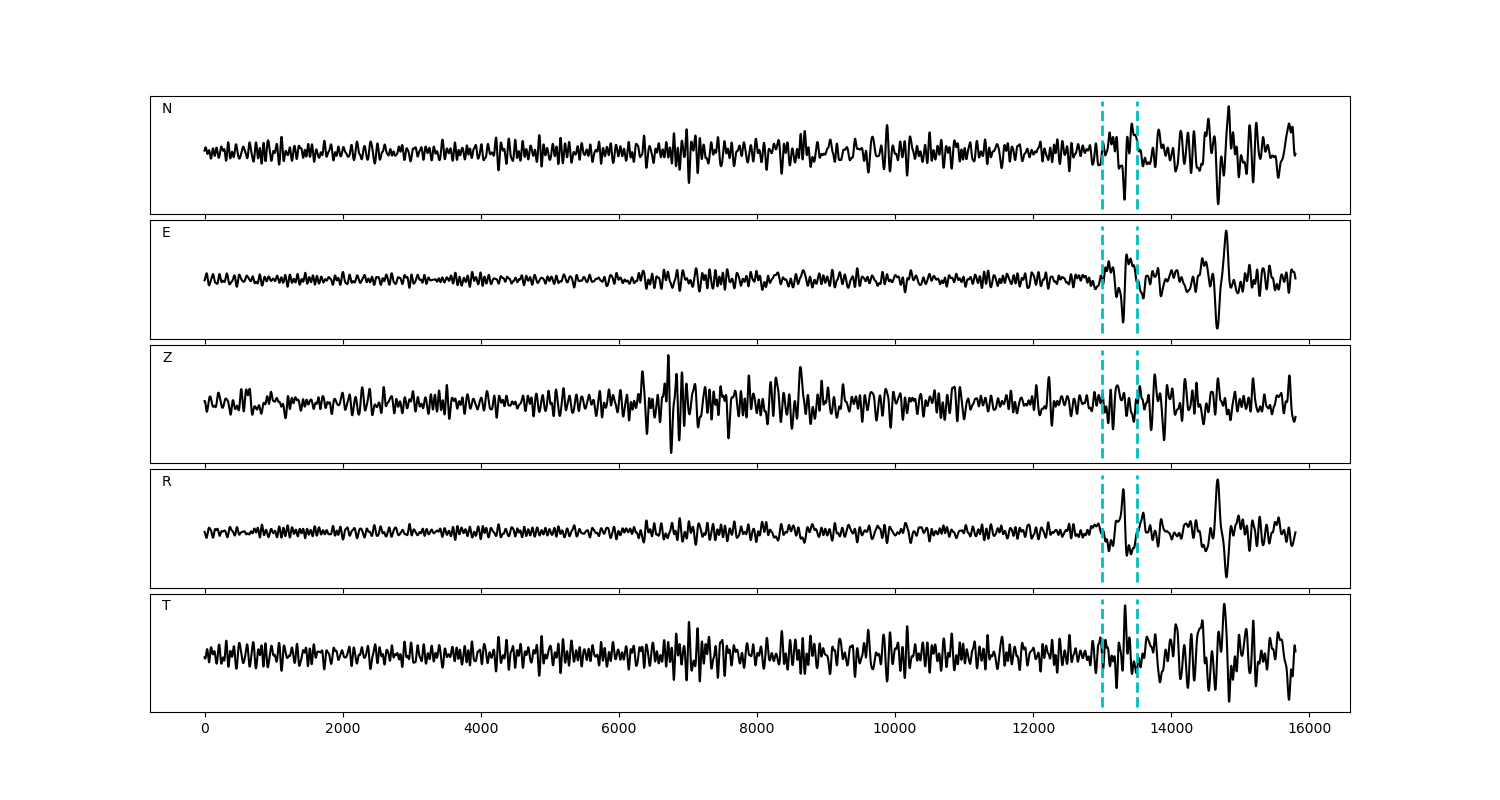1500x800 pixels.
Task: Select the 6000 x-axis tick label
Action: coord(619,730)
